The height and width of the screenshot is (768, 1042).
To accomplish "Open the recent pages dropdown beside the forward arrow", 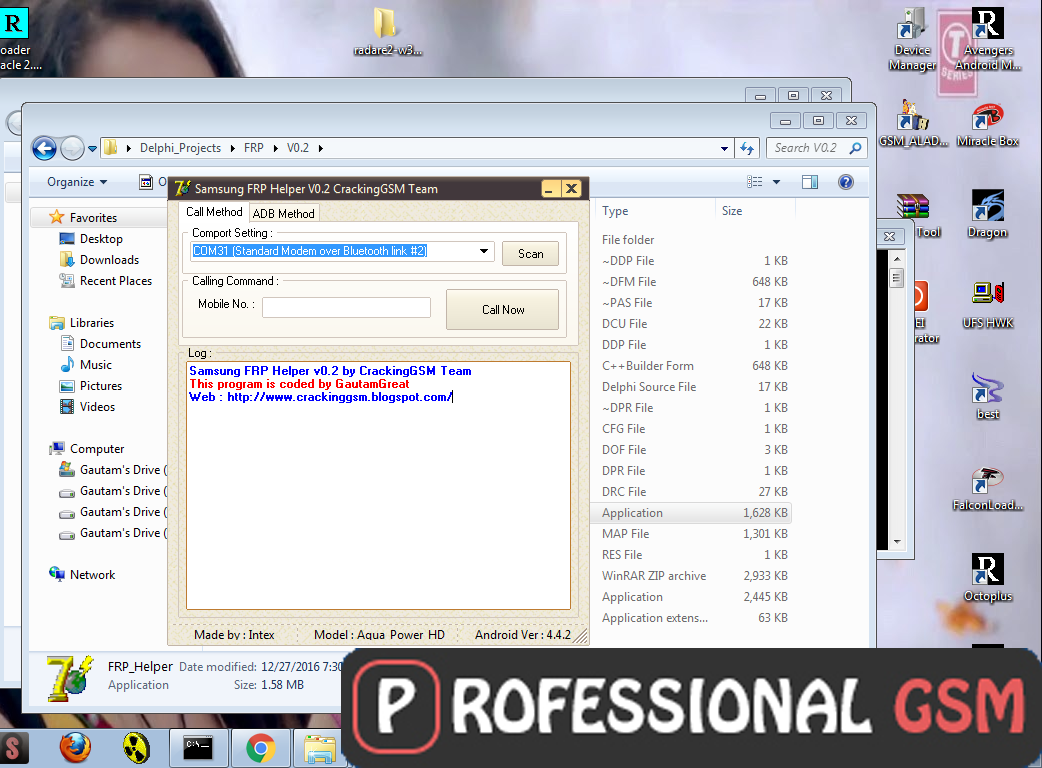I will 92,149.
